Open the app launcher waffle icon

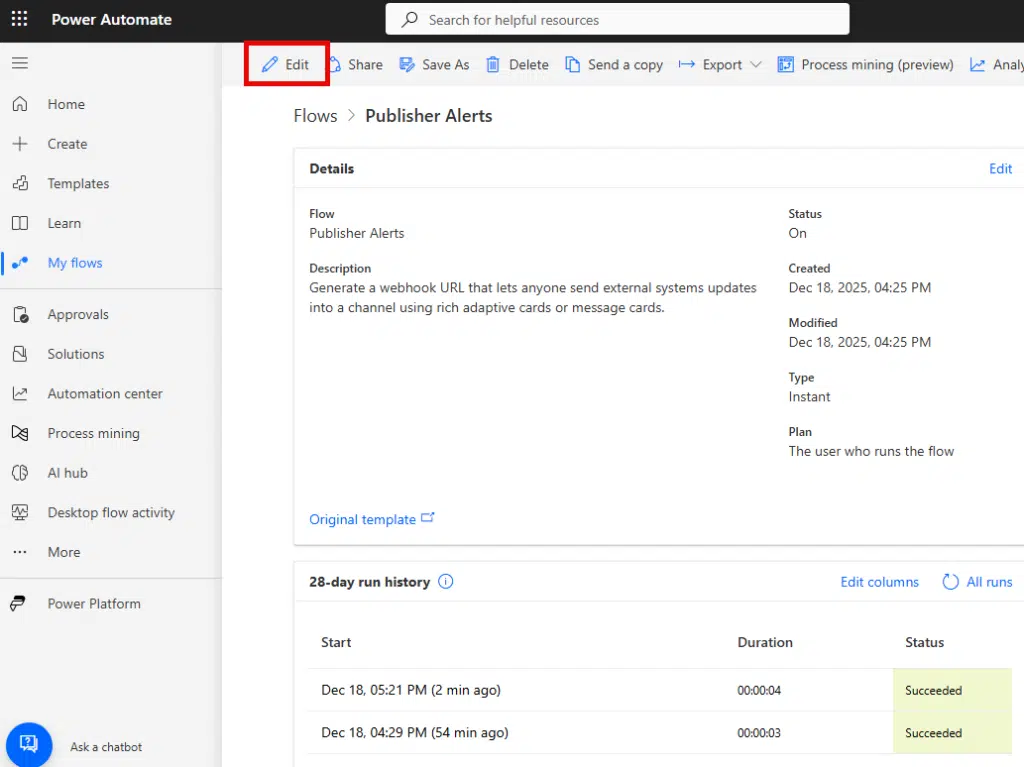pos(19,19)
